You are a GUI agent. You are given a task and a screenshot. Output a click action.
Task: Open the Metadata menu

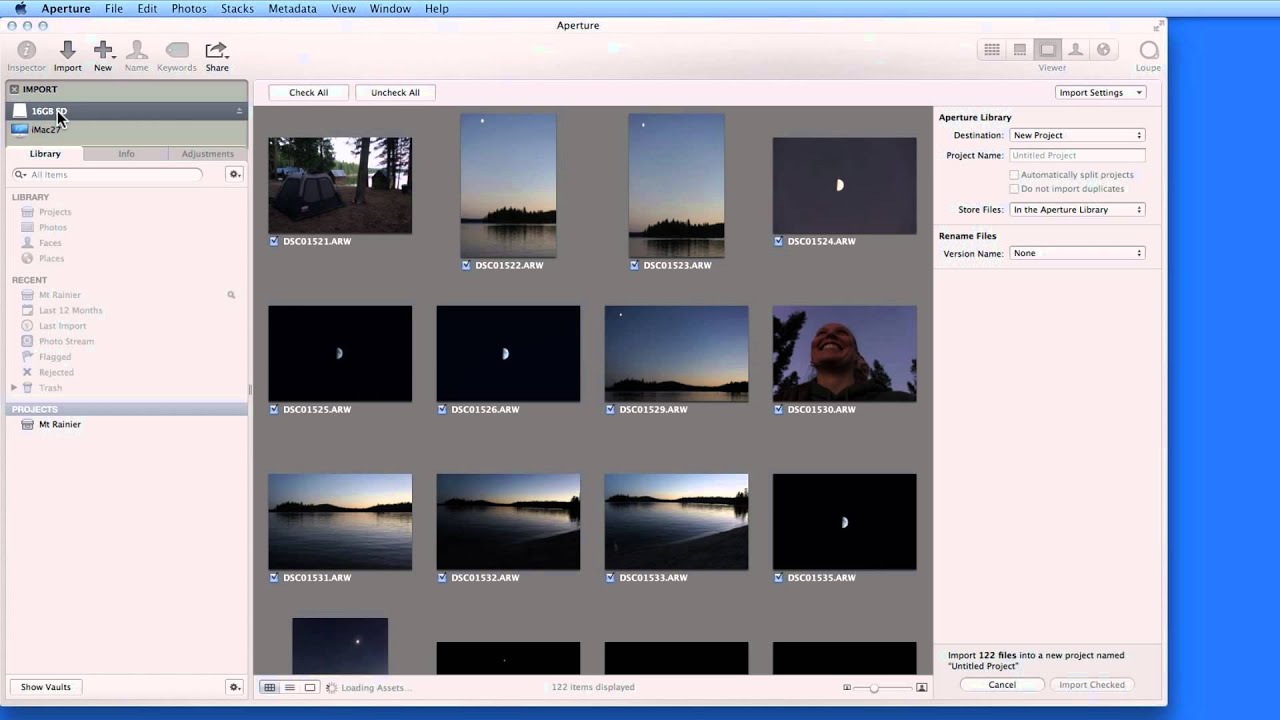point(293,8)
